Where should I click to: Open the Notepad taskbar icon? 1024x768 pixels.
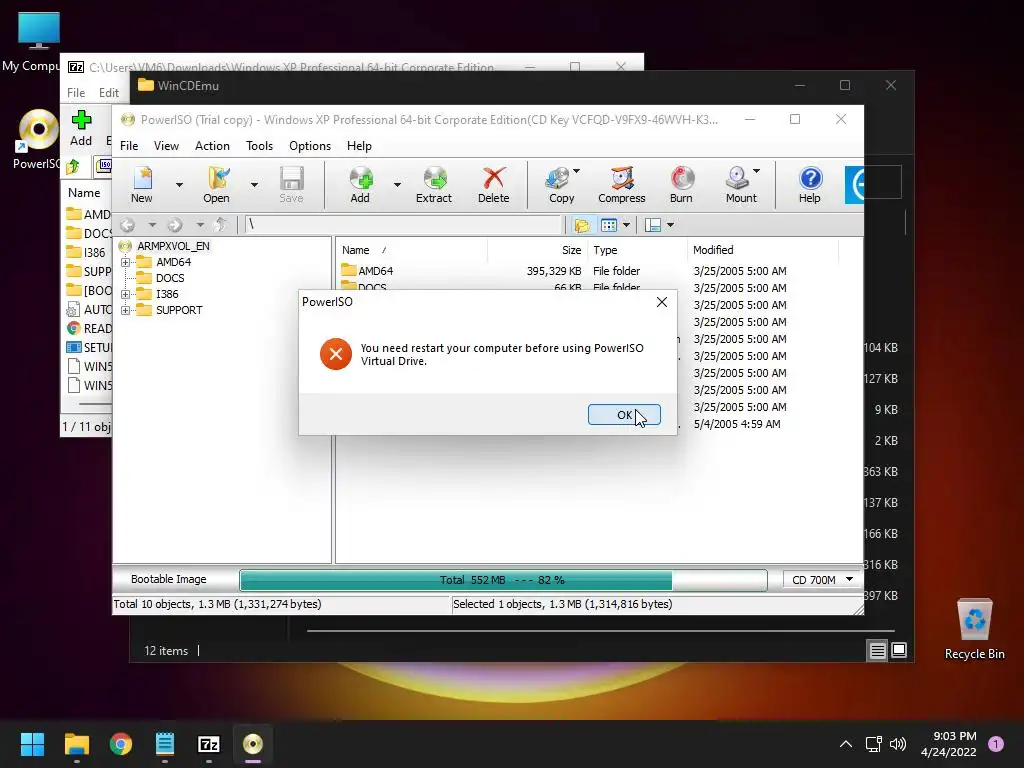[165, 744]
